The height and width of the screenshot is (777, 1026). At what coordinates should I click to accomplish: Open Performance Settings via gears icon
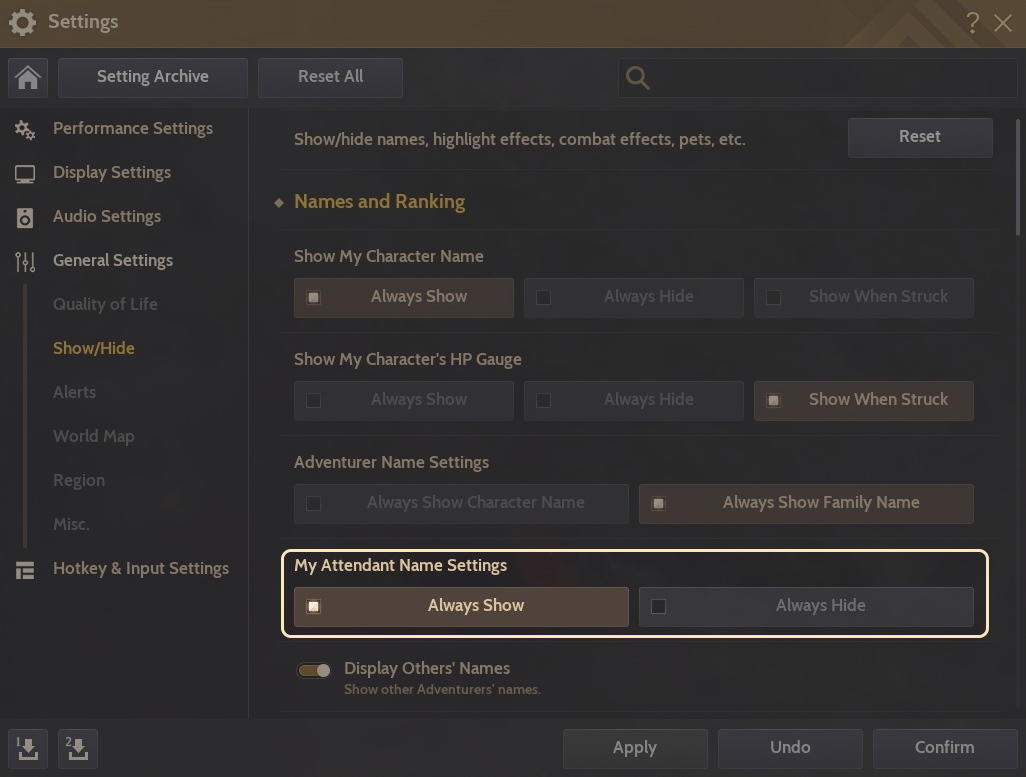[25, 129]
